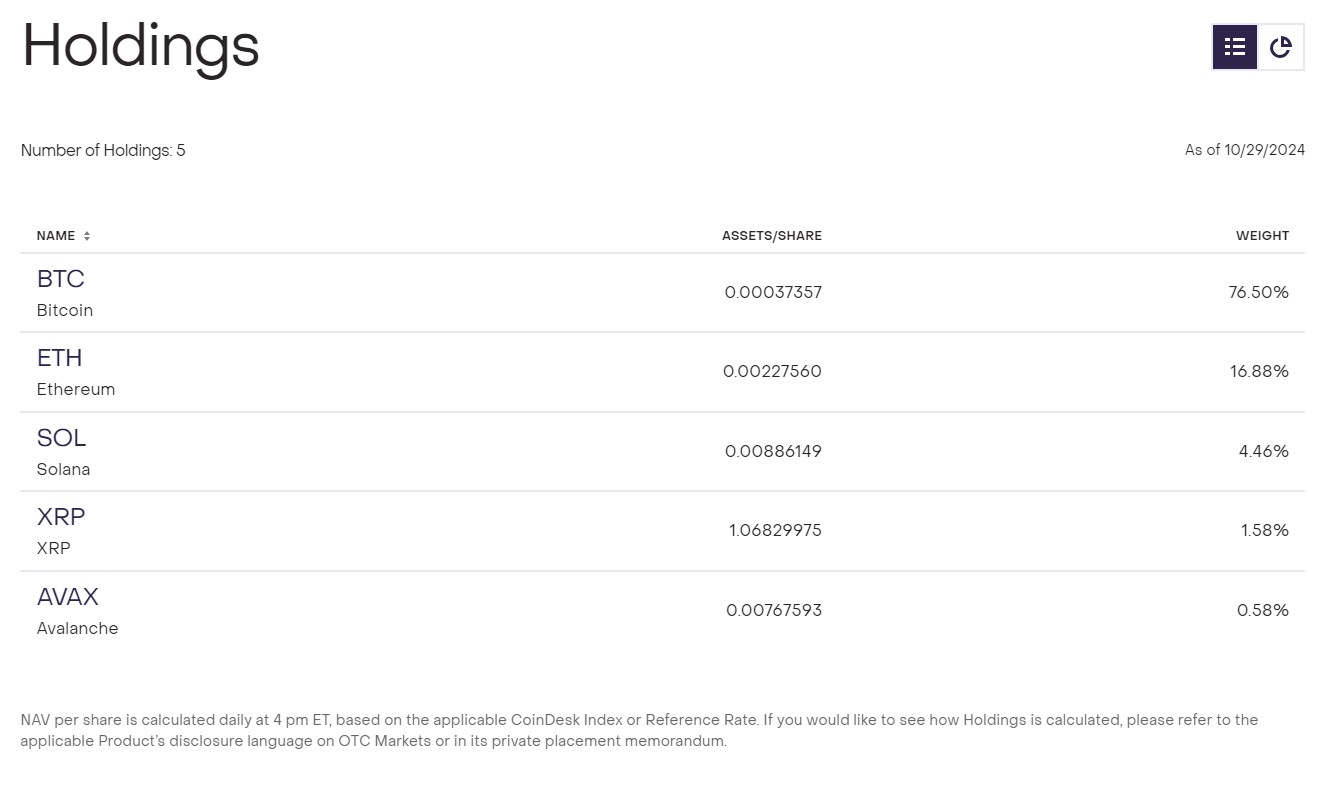Select the AVAX ticker symbol
The image size is (1327, 800).
(x=67, y=597)
